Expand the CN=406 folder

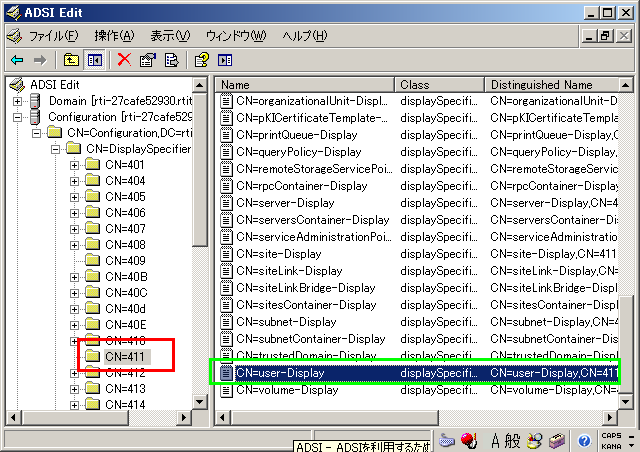tap(74, 213)
